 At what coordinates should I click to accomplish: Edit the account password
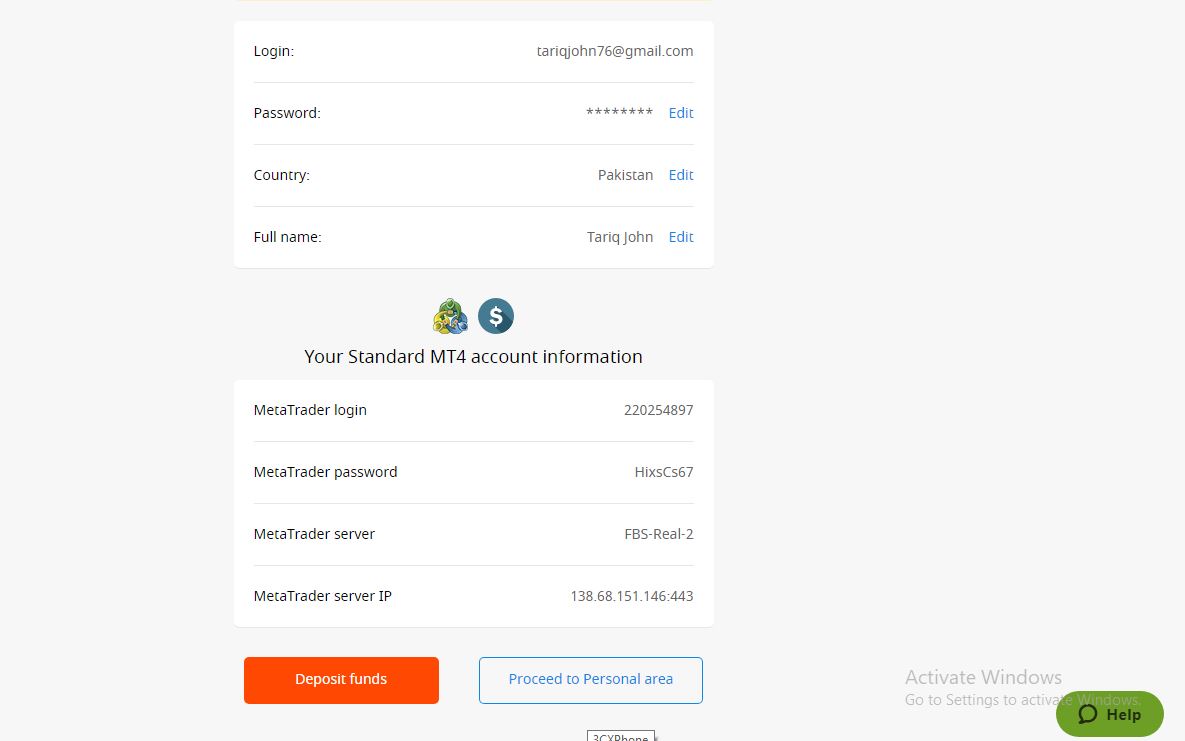point(681,113)
